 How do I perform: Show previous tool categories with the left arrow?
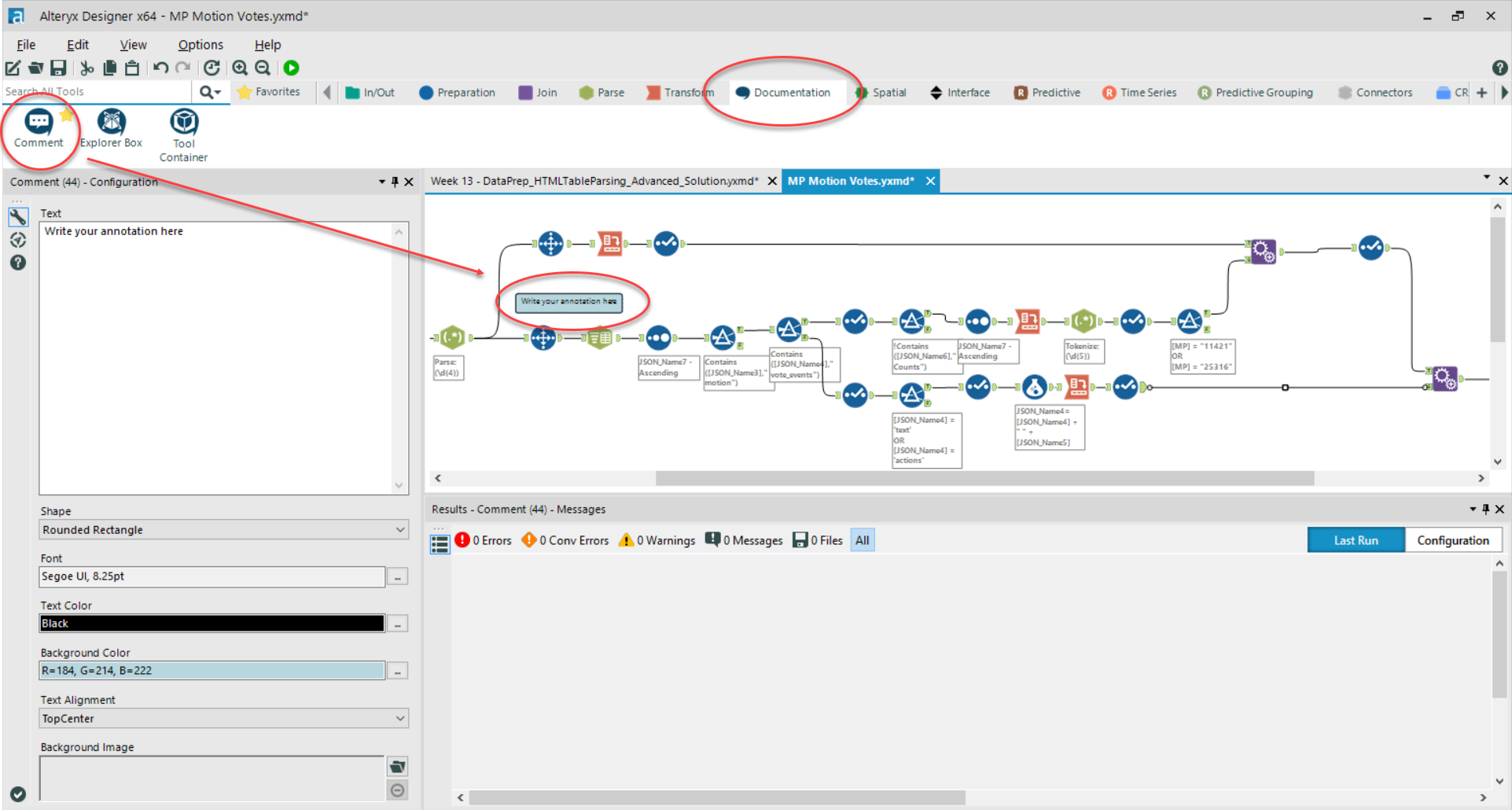tap(327, 92)
